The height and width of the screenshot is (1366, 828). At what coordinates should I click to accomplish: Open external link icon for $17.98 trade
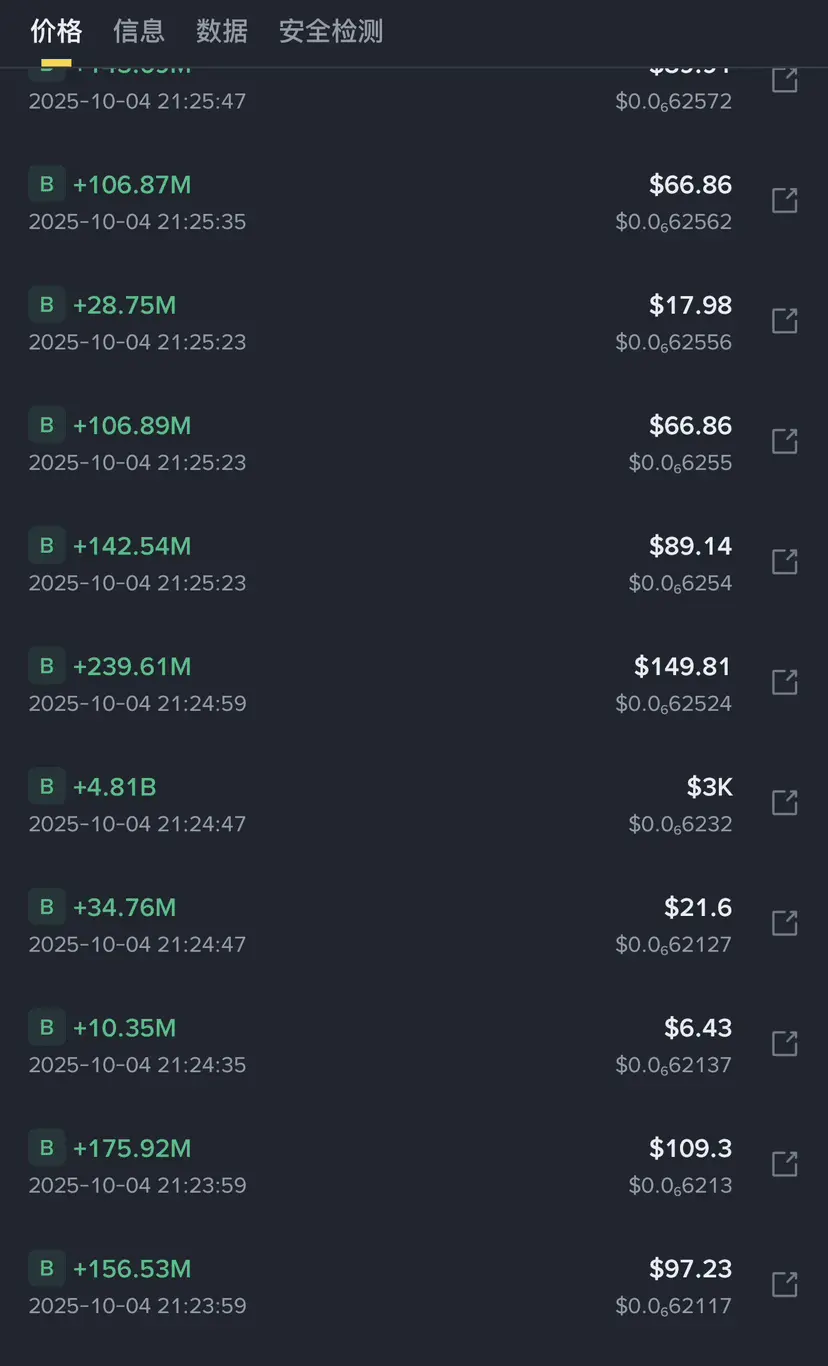pyautogui.click(x=785, y=321)
